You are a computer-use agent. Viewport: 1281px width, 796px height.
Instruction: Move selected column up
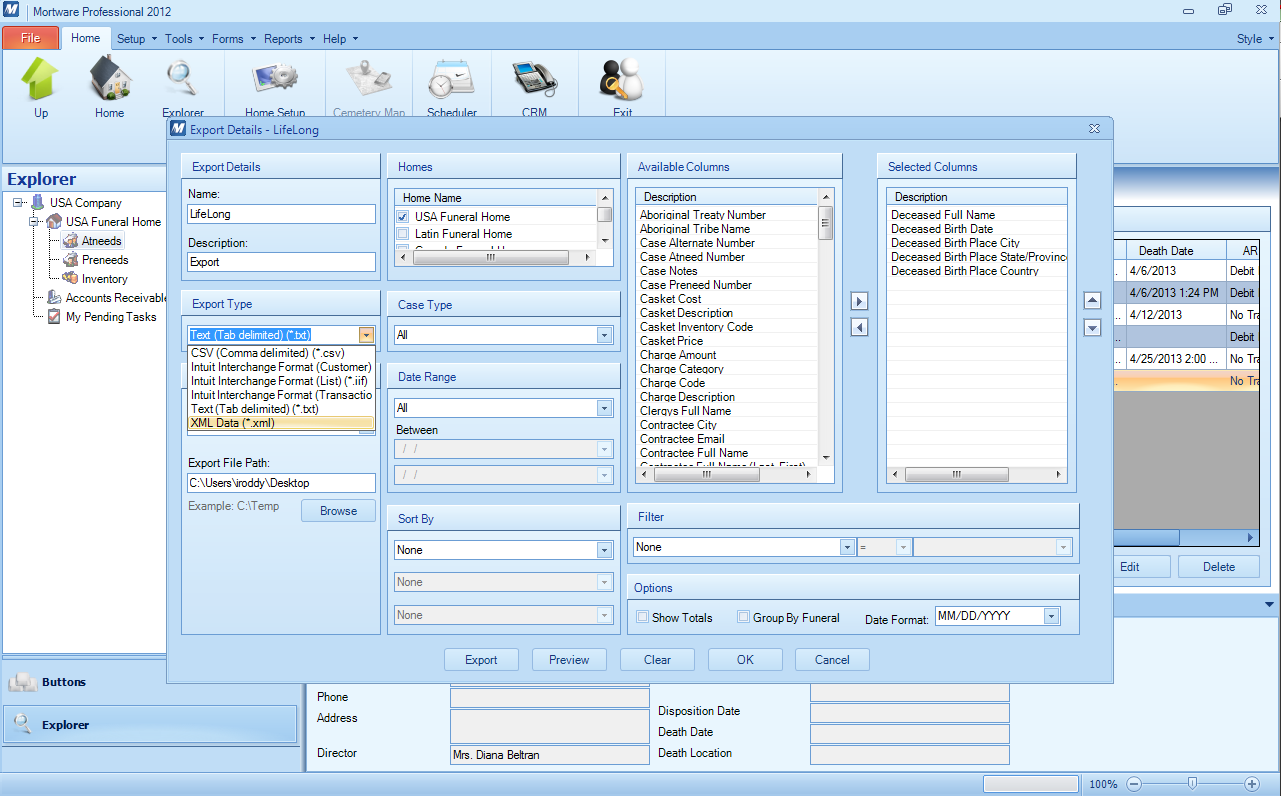(1093, 301)
